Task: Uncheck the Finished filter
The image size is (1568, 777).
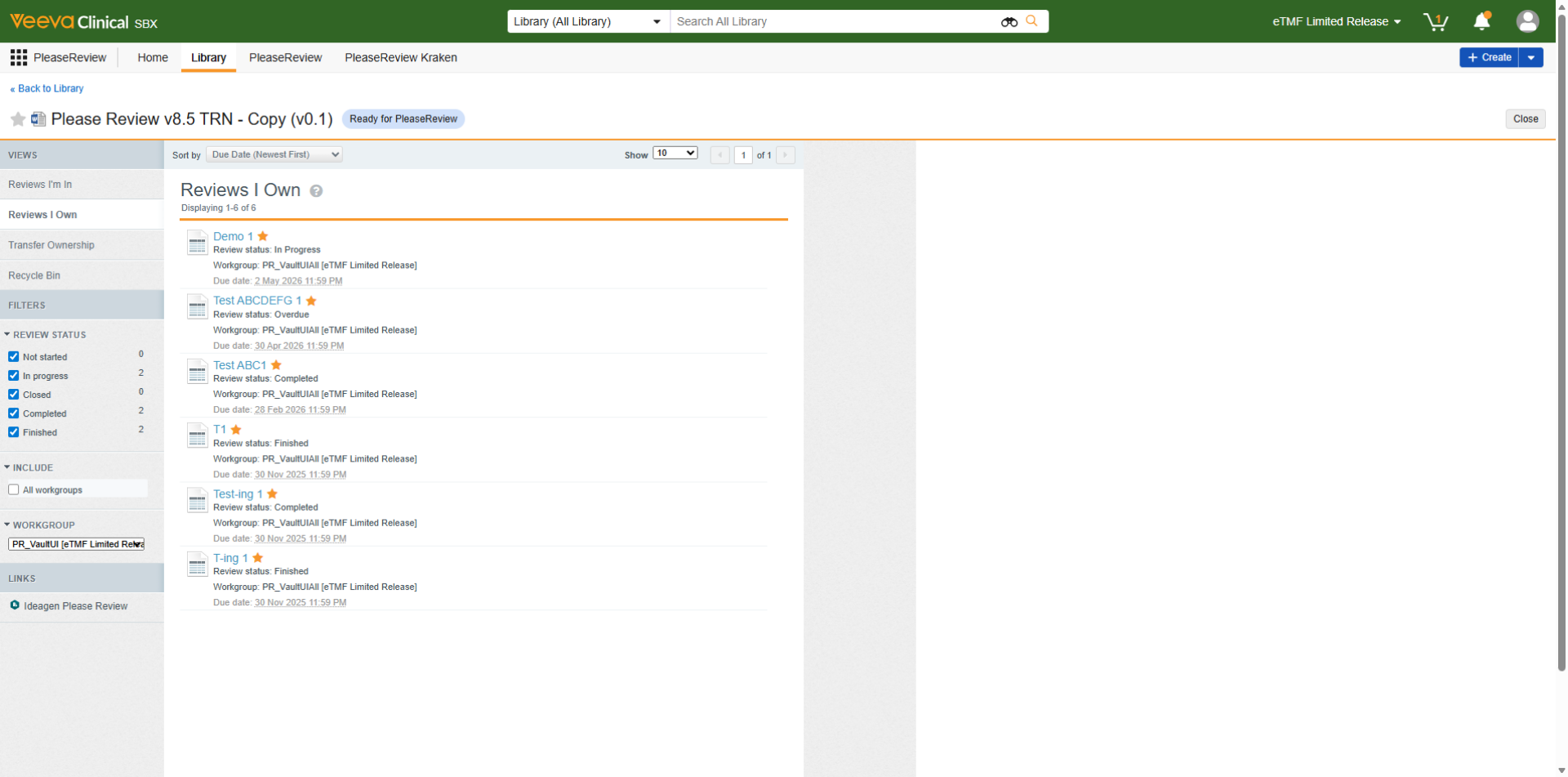Action: 14,432
